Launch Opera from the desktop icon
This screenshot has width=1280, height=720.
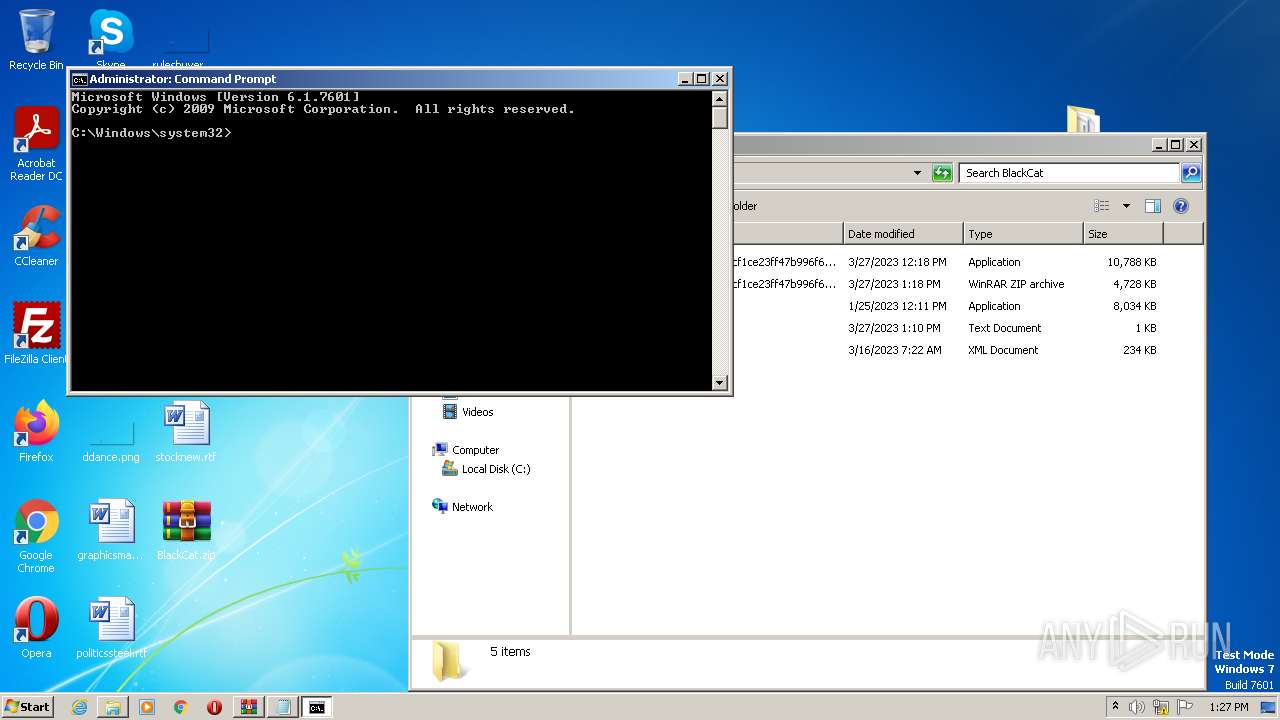pyautogui.click(x=36, y=628)
